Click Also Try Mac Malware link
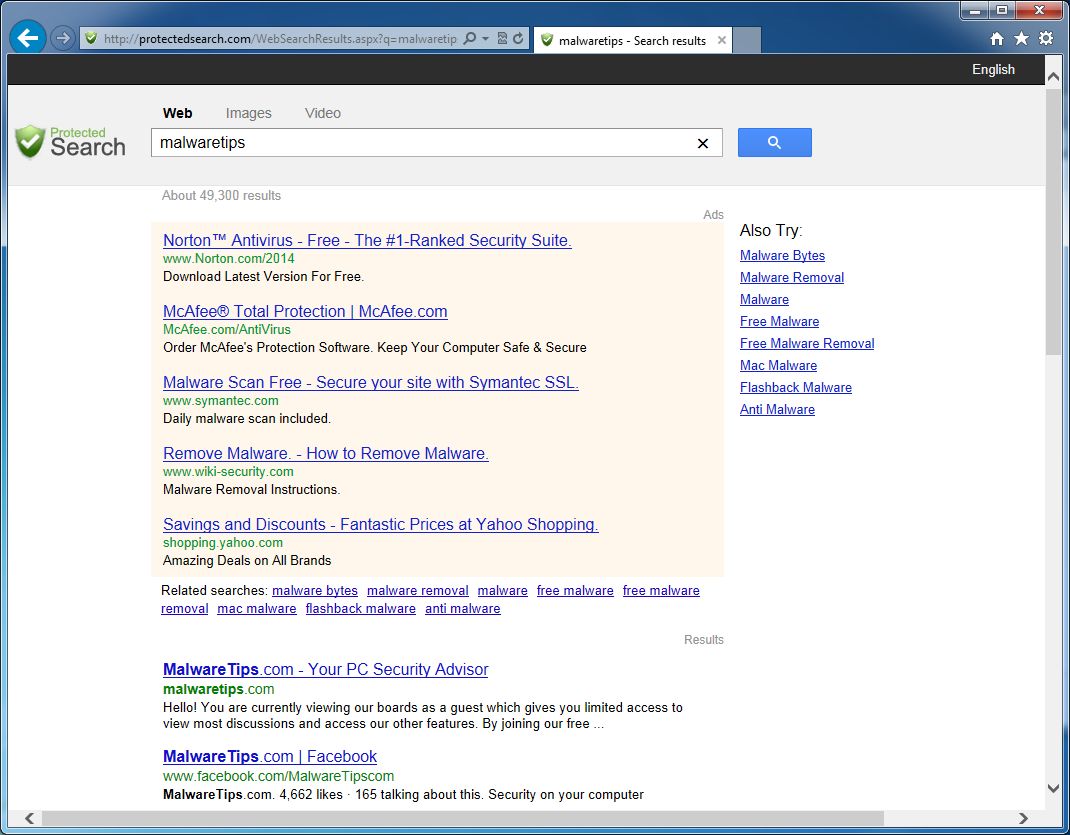This screenshot has width=1070, height=835. pyautogui.click(x=778, y=366)
